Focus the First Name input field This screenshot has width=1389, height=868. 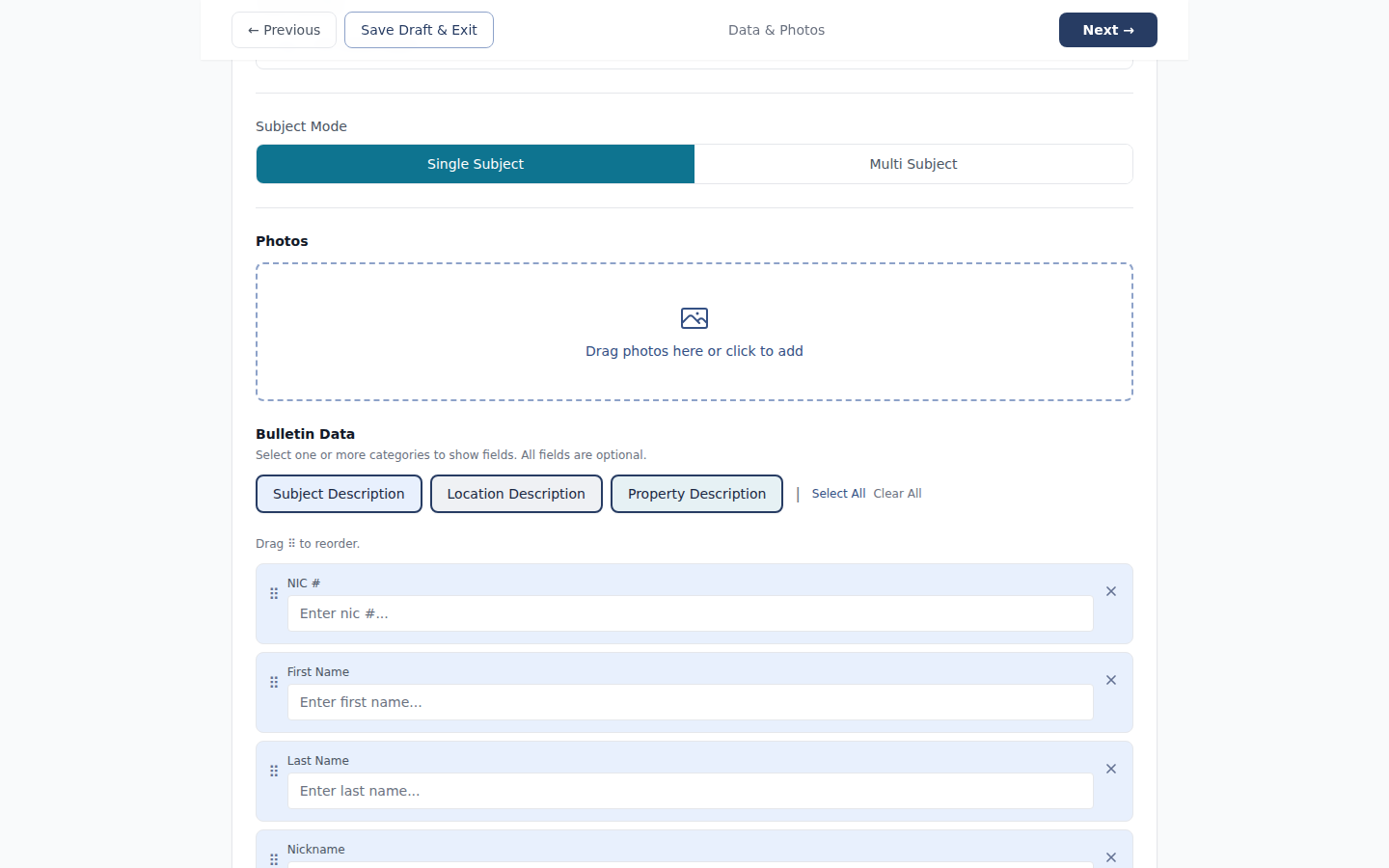tap(691, 702)
